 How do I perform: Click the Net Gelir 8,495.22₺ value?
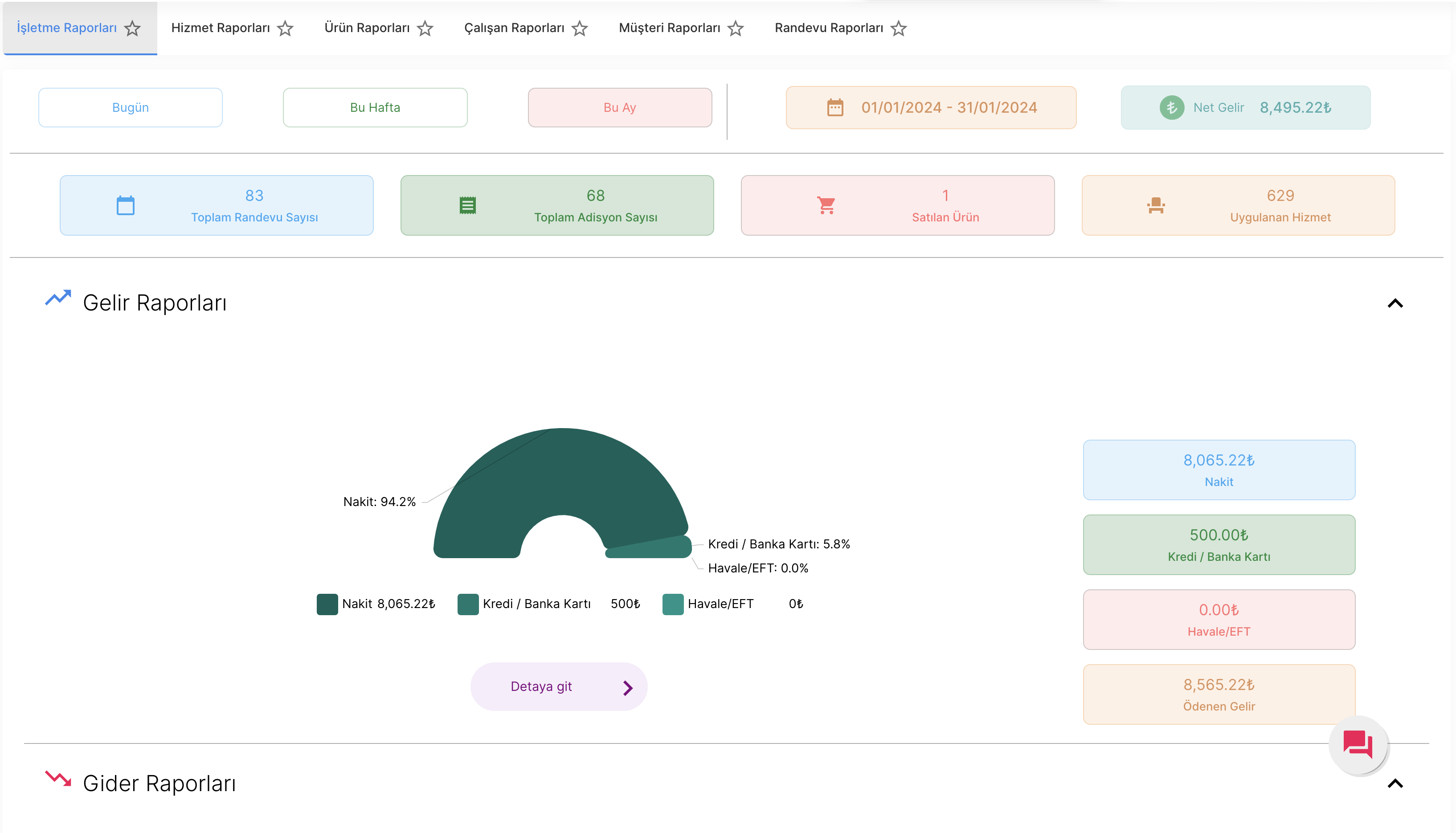click(x=1295, y=107)
